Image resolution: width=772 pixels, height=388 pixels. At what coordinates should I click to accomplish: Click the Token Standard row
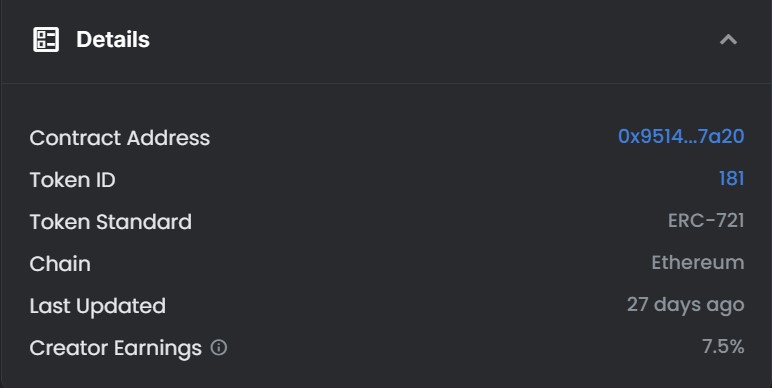tap(387, 222)
